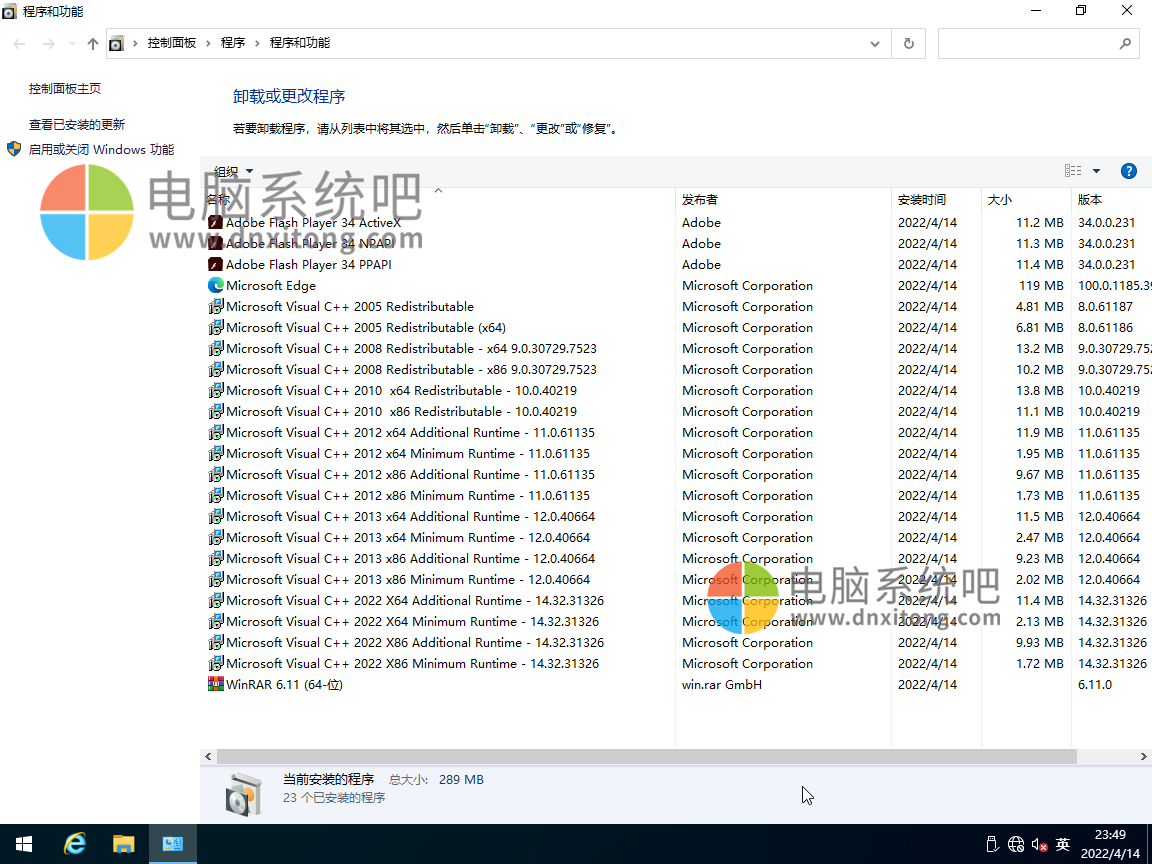Click the 程序 breadcrumb in the address bar
Viewport: 1152px width, 864px height.
pos(233,43)
